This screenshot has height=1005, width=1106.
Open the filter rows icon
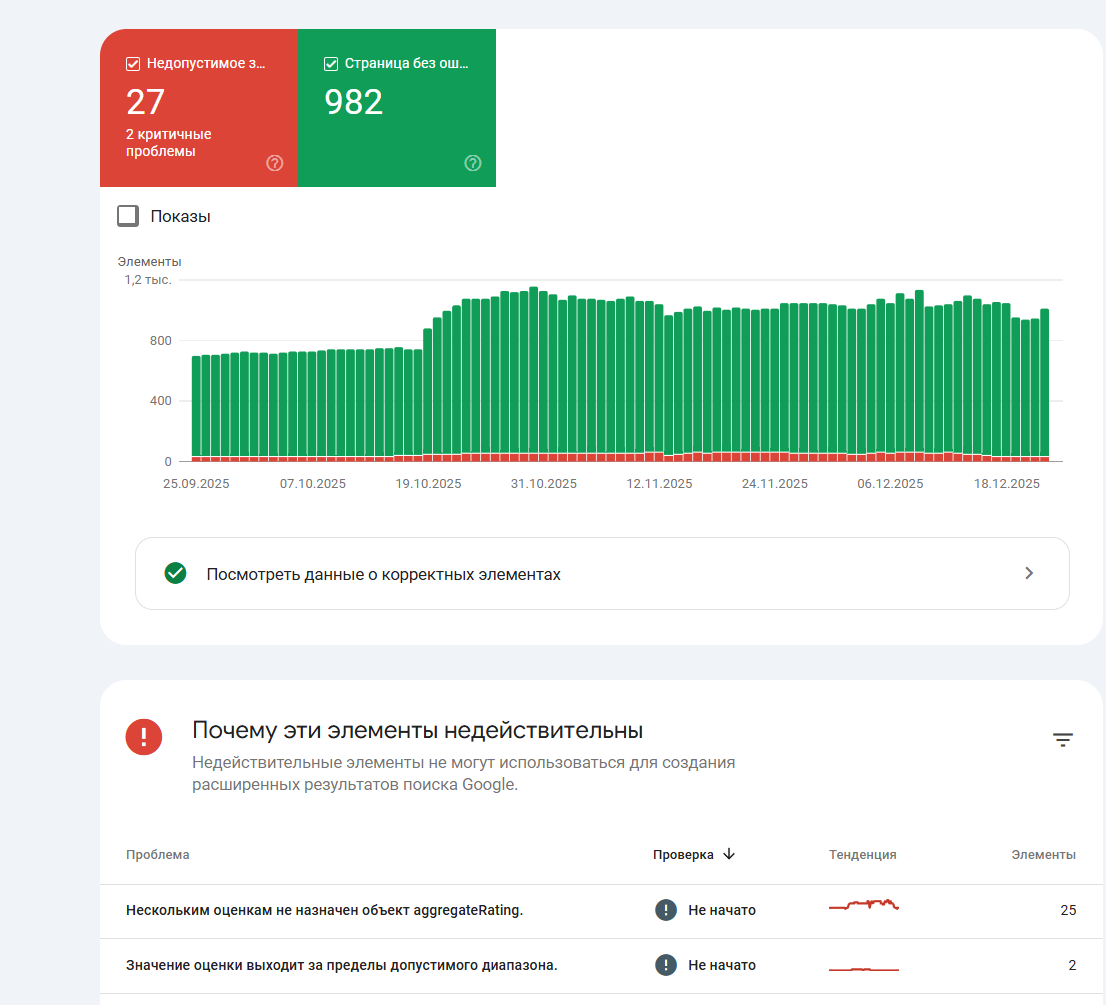click(x=1062, y=739)
